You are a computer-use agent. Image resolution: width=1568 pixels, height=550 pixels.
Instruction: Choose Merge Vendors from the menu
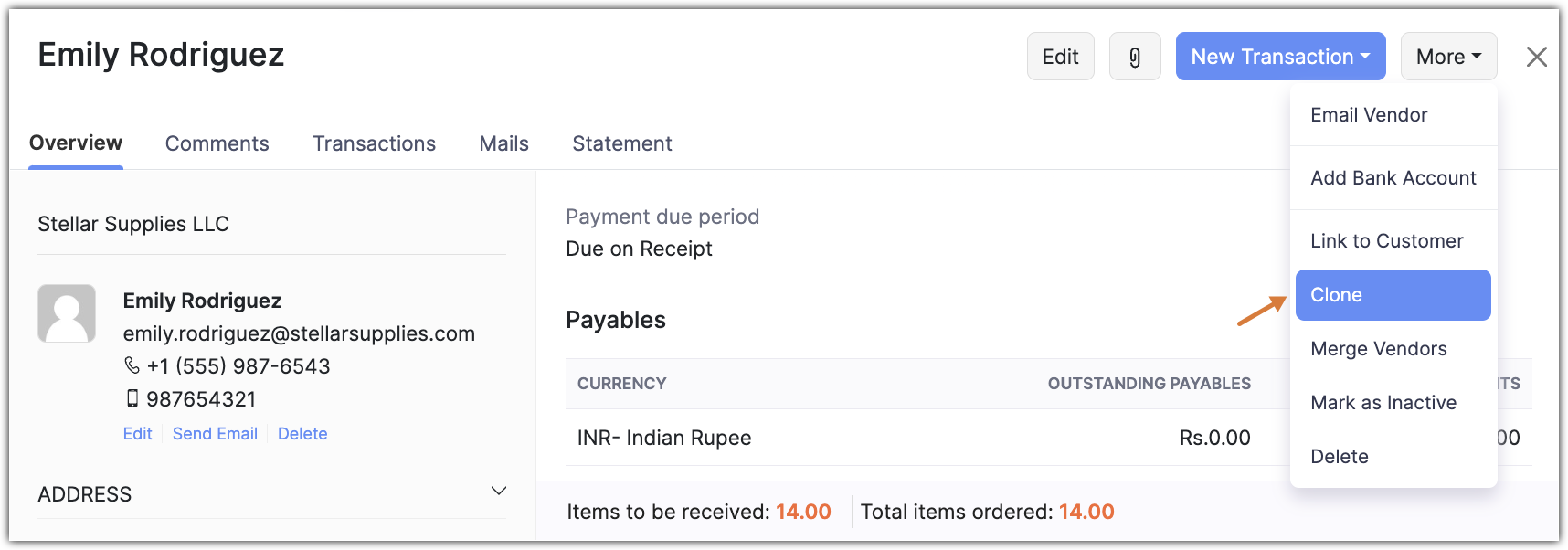click(1378, 349)
